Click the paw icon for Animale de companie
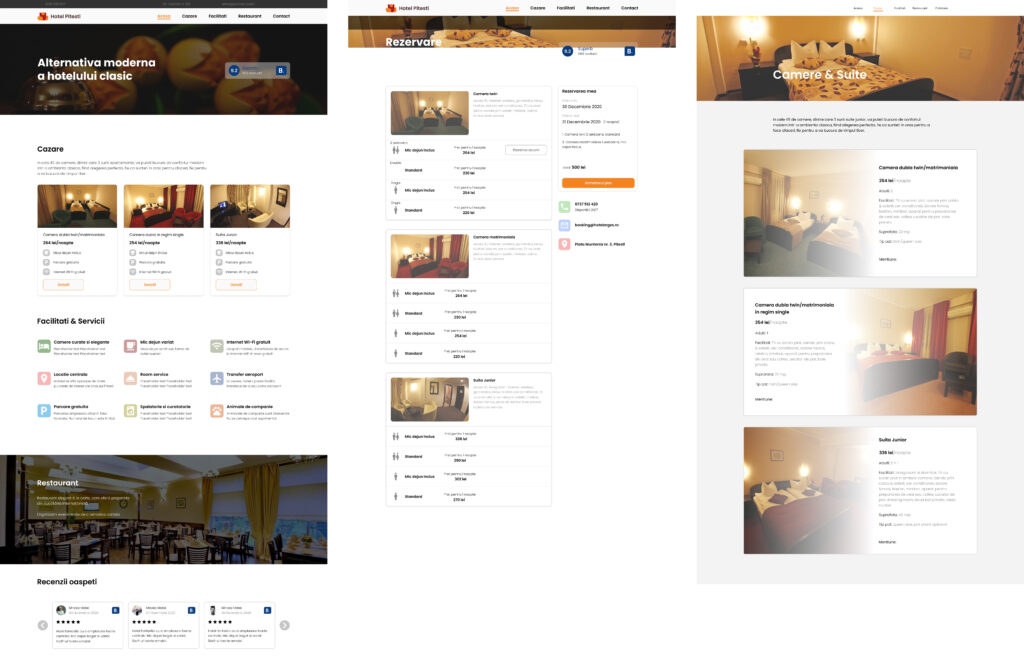This screenshot has width=1024, height=668. (x=217, y=410)
